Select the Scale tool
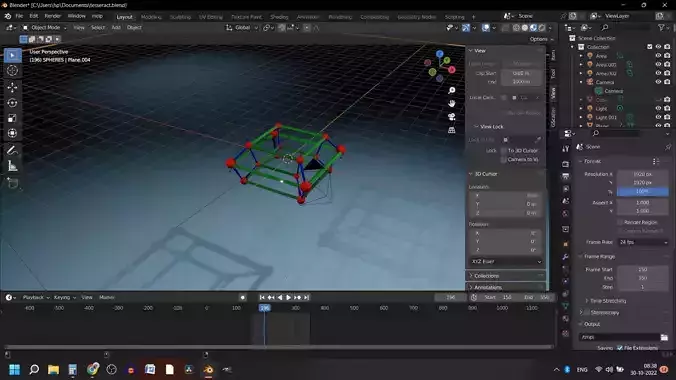 click(x=12, y=118)
